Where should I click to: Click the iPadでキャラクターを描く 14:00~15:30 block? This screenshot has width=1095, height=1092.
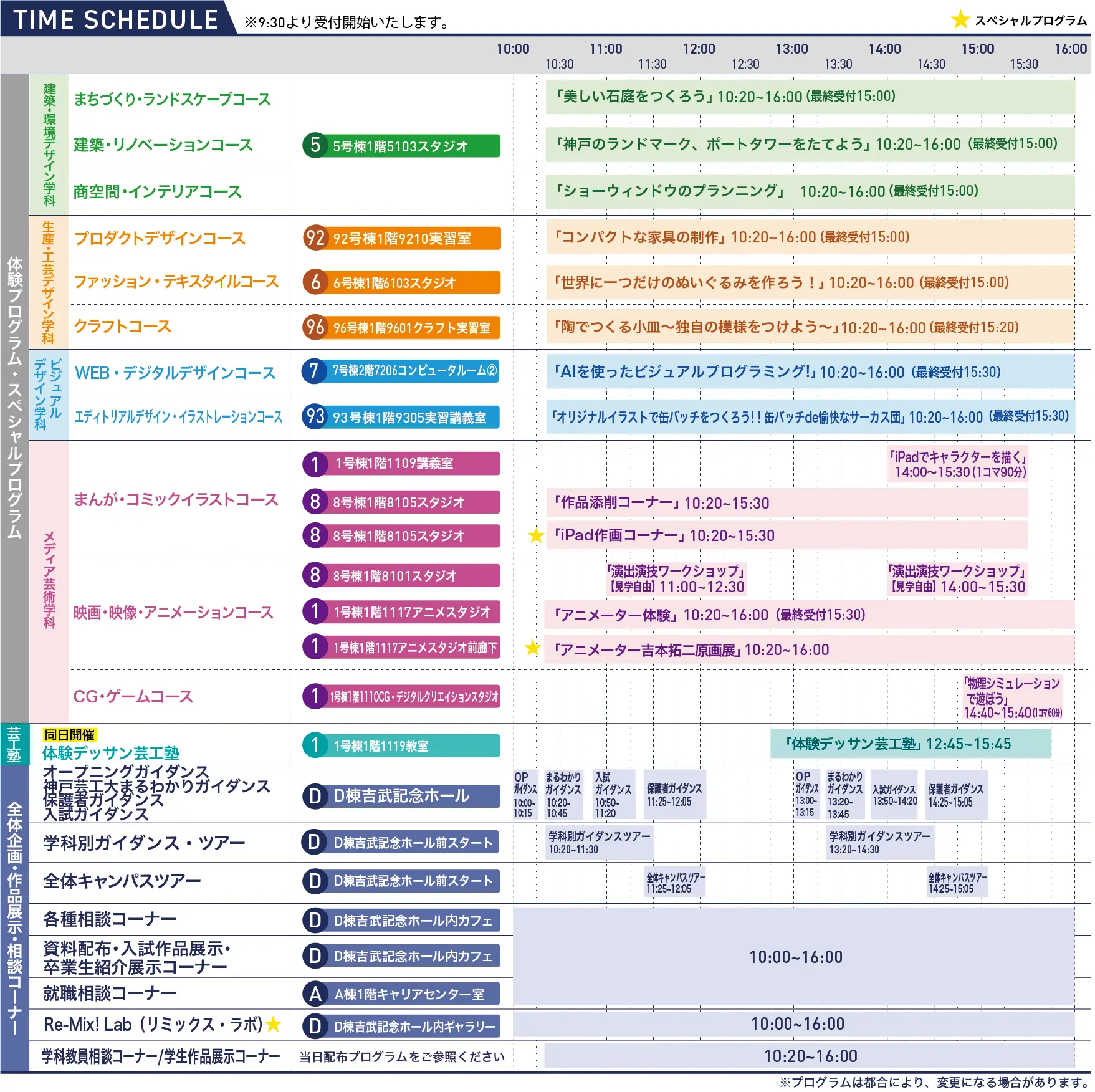(958, 464)
